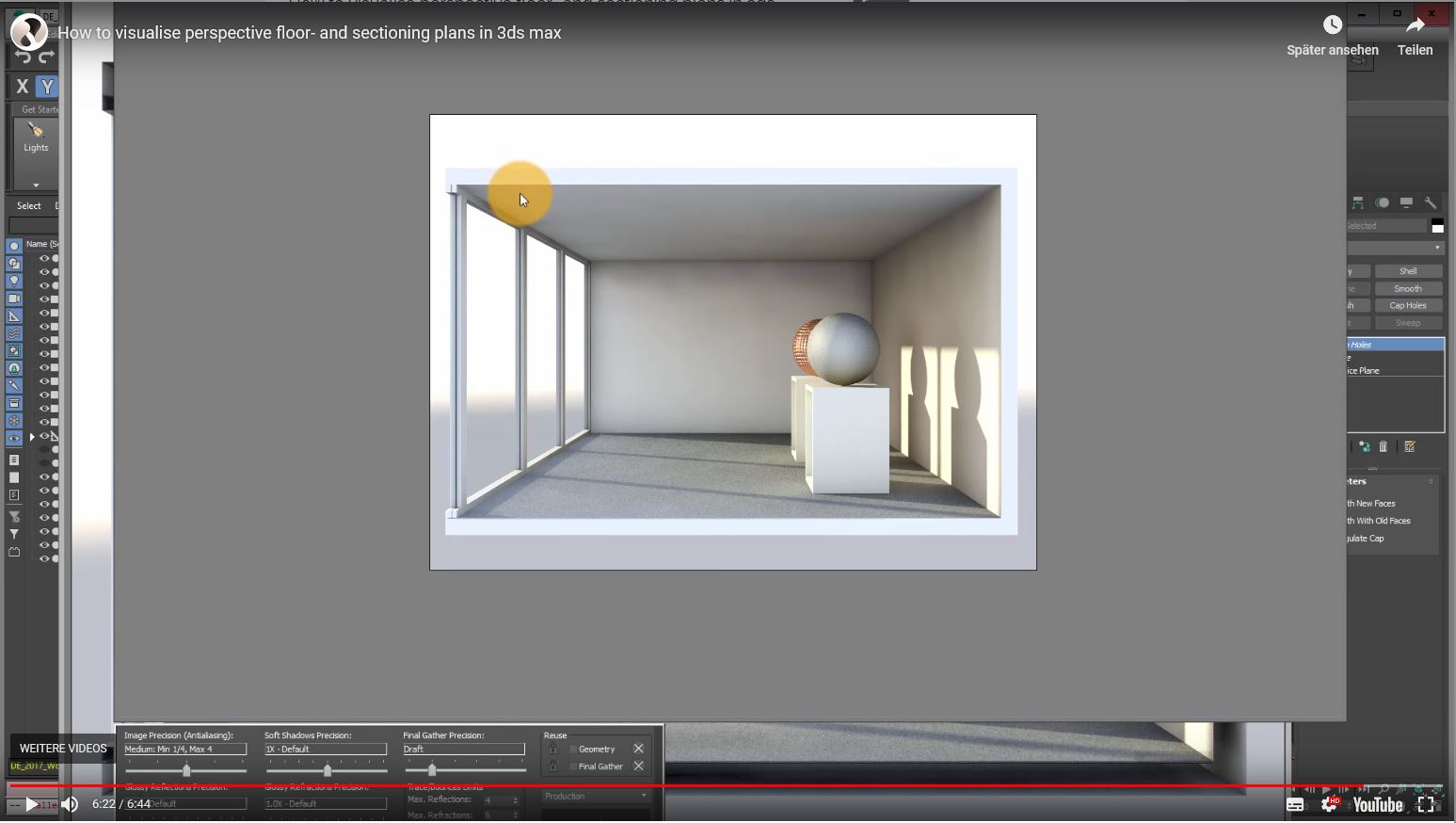Open the Utilities wrench tab
This screenshot has width=1456, height=823.
1431,202
